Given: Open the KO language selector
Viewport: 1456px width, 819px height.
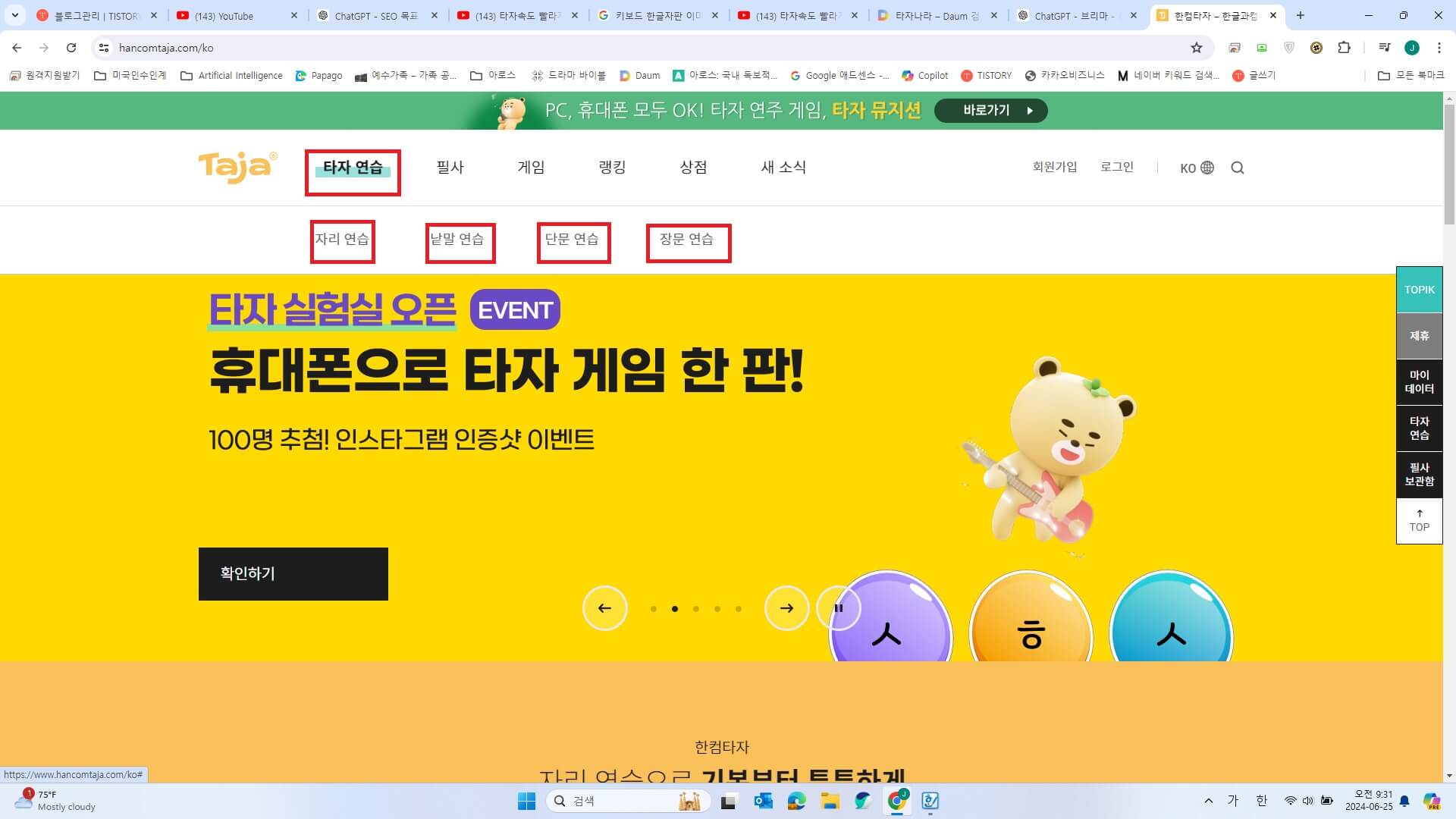Looking at the screenshot, I should pyautogui.click(x=1195, y=168).
